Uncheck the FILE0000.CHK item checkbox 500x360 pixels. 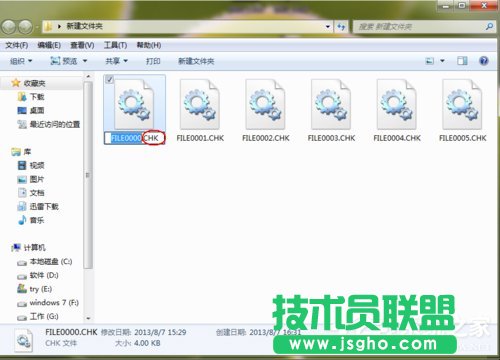(x=109, y=79)
